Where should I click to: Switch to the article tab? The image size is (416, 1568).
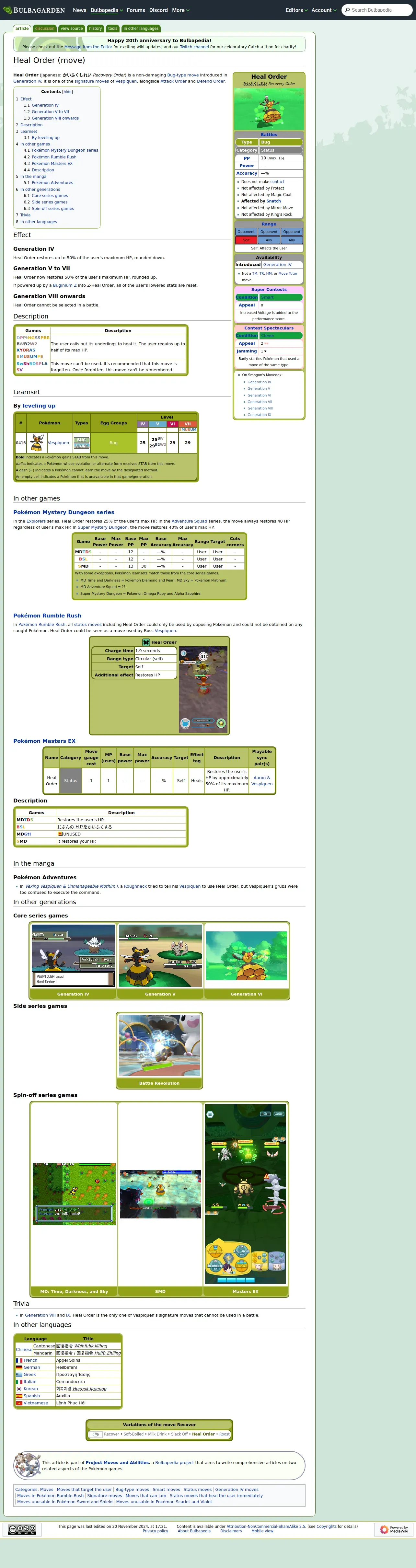coord(22,29)
